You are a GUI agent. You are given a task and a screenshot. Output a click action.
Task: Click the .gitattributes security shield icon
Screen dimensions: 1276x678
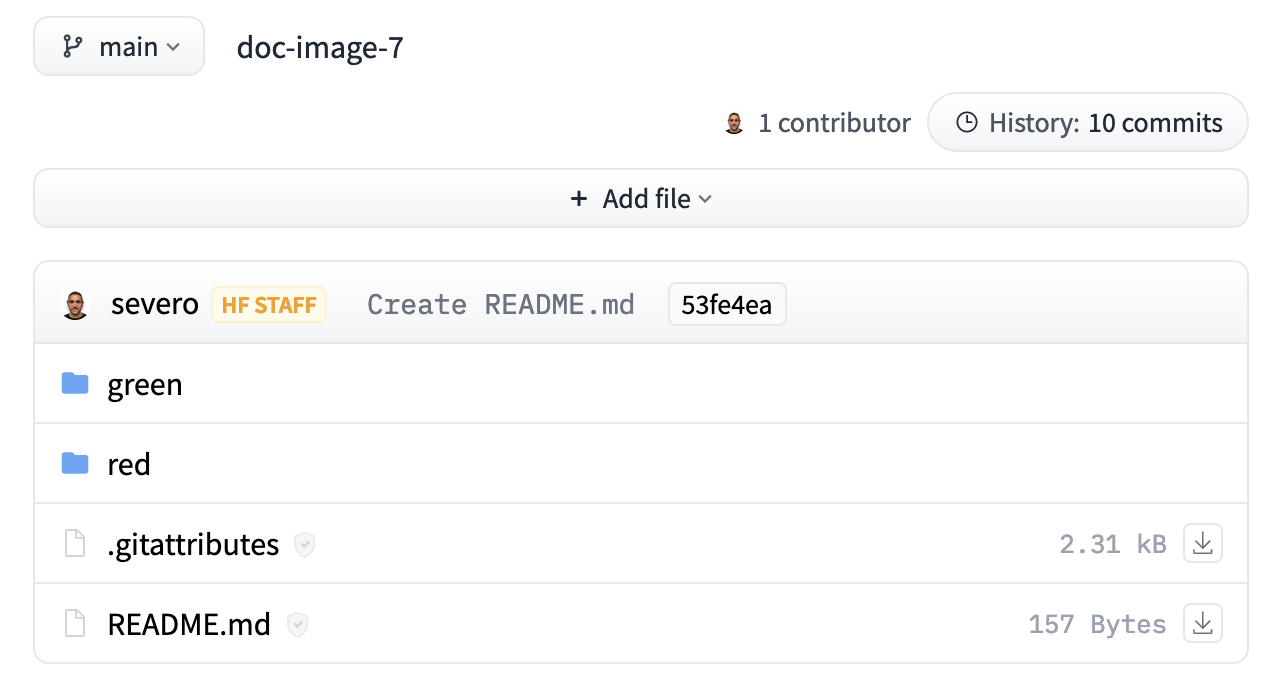tap(305, 545)
